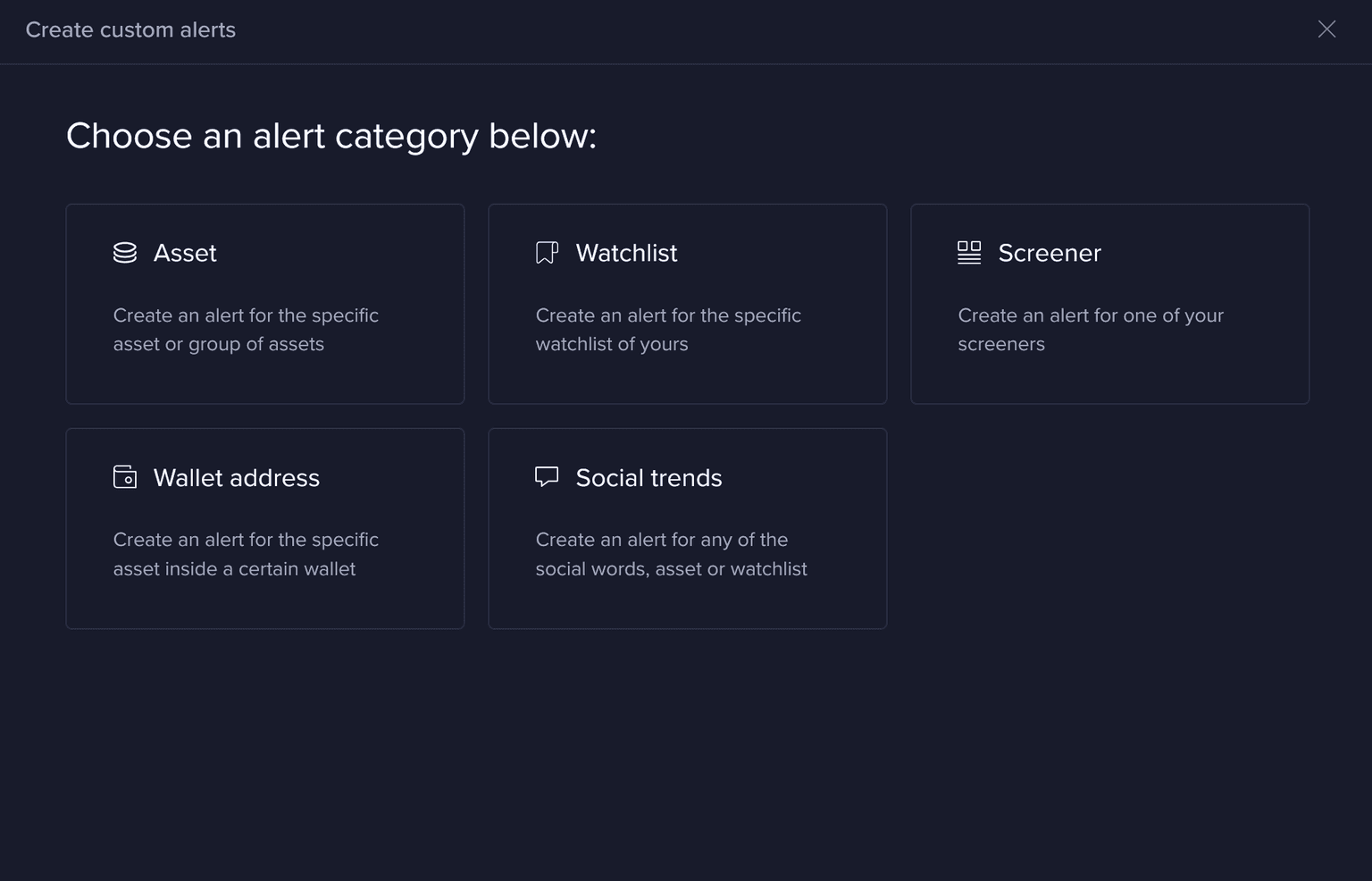This screenshot has width=1372, height=881.
Task: Select the Screener heading text
Action: [1050, 253]
